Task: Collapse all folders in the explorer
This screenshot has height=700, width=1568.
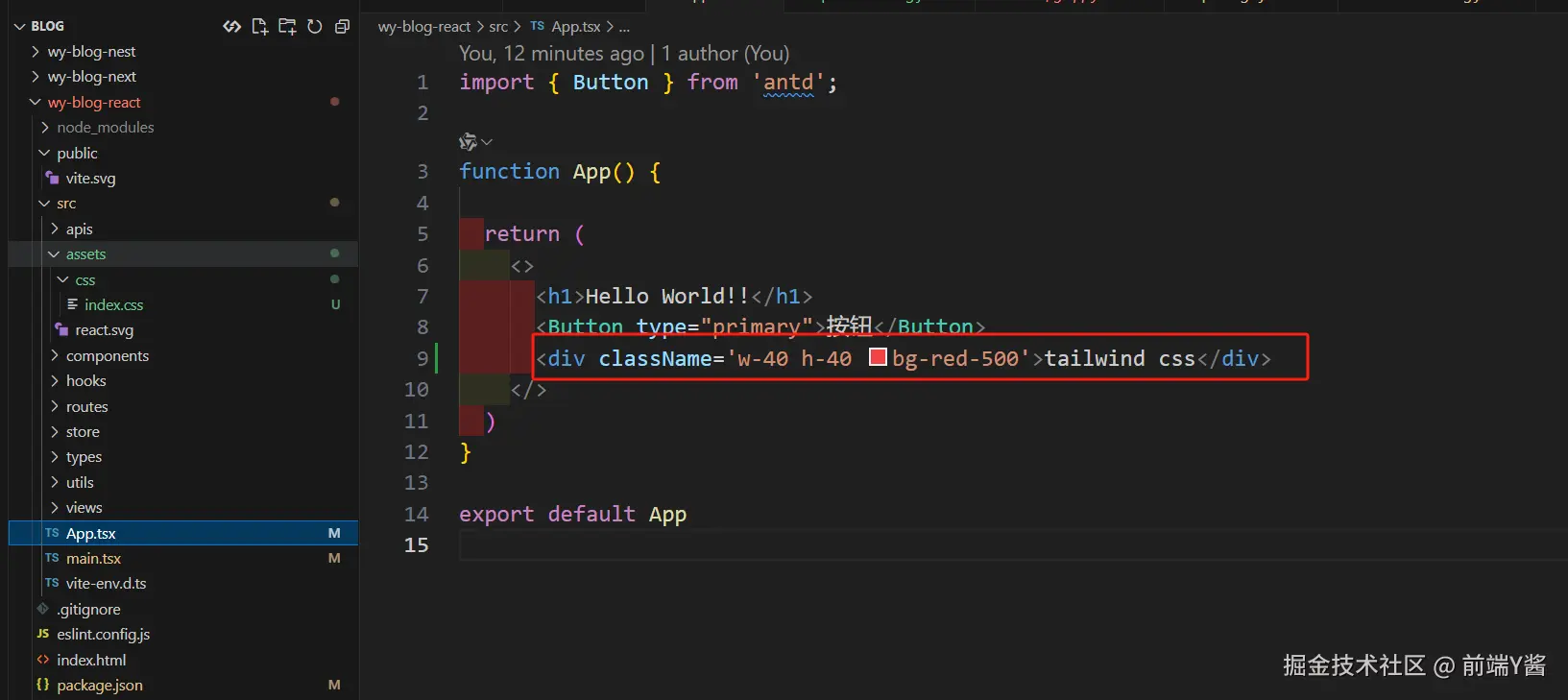Action: tap(342, 27)
